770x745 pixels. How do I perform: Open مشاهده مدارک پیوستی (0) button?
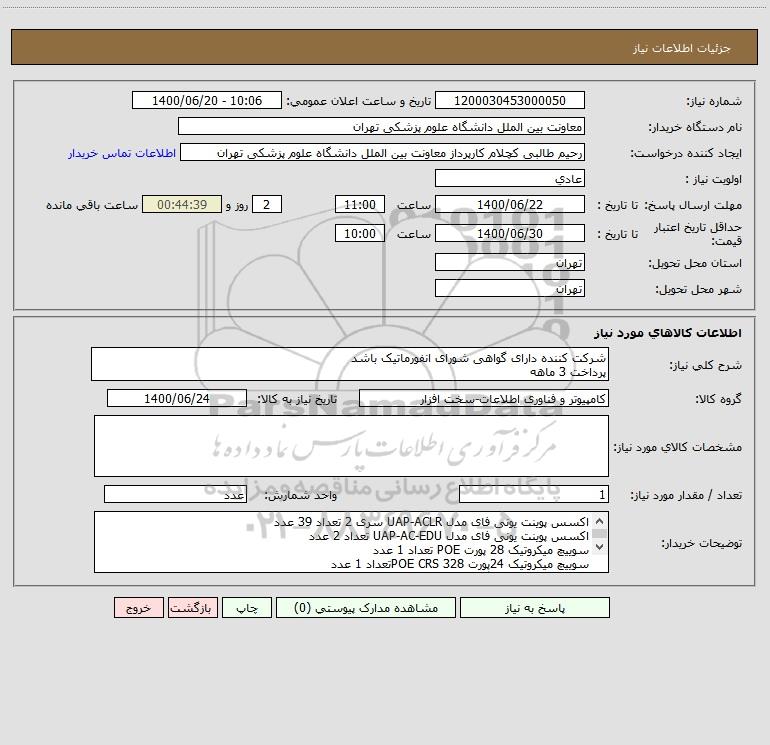pos(366,608)
